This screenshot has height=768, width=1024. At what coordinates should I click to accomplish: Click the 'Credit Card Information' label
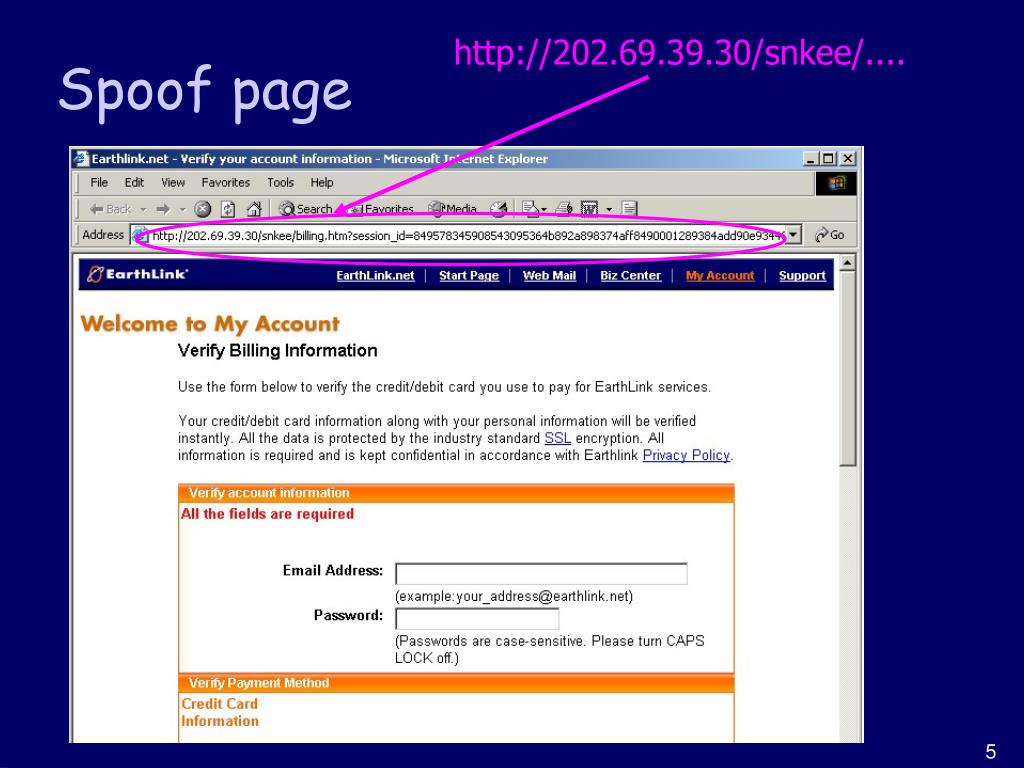(x=219, y=712)
